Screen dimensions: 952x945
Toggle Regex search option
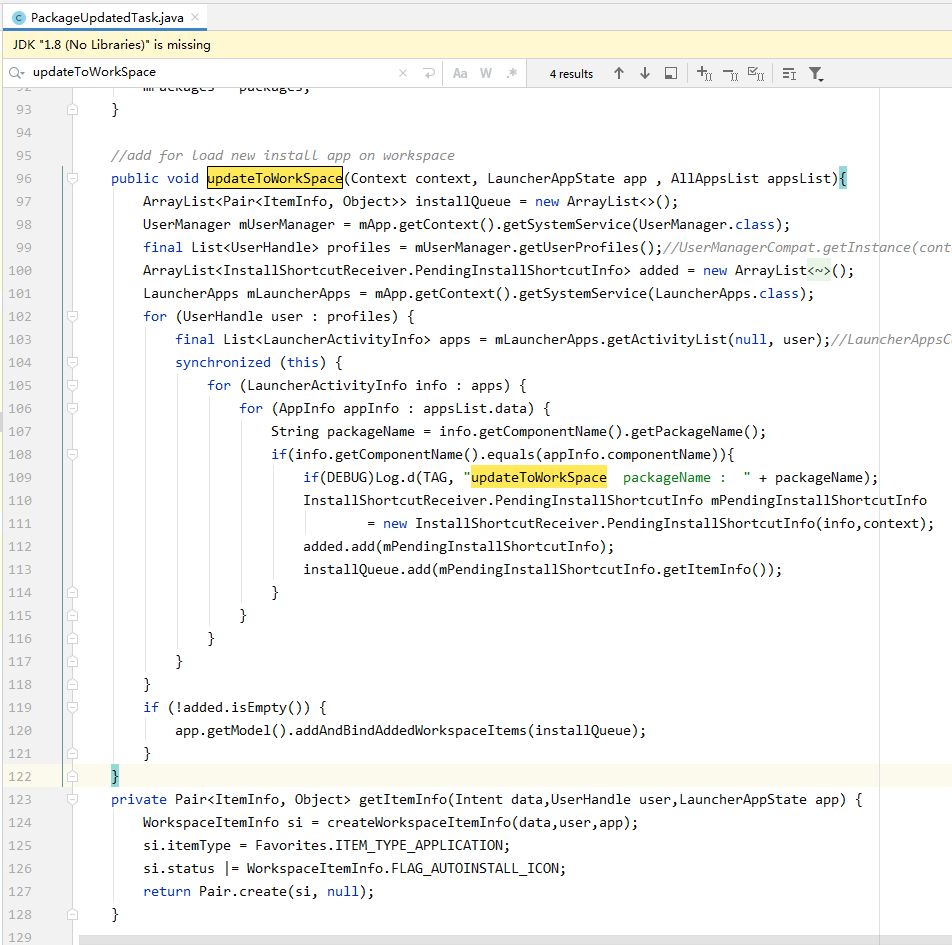point(512,73)
